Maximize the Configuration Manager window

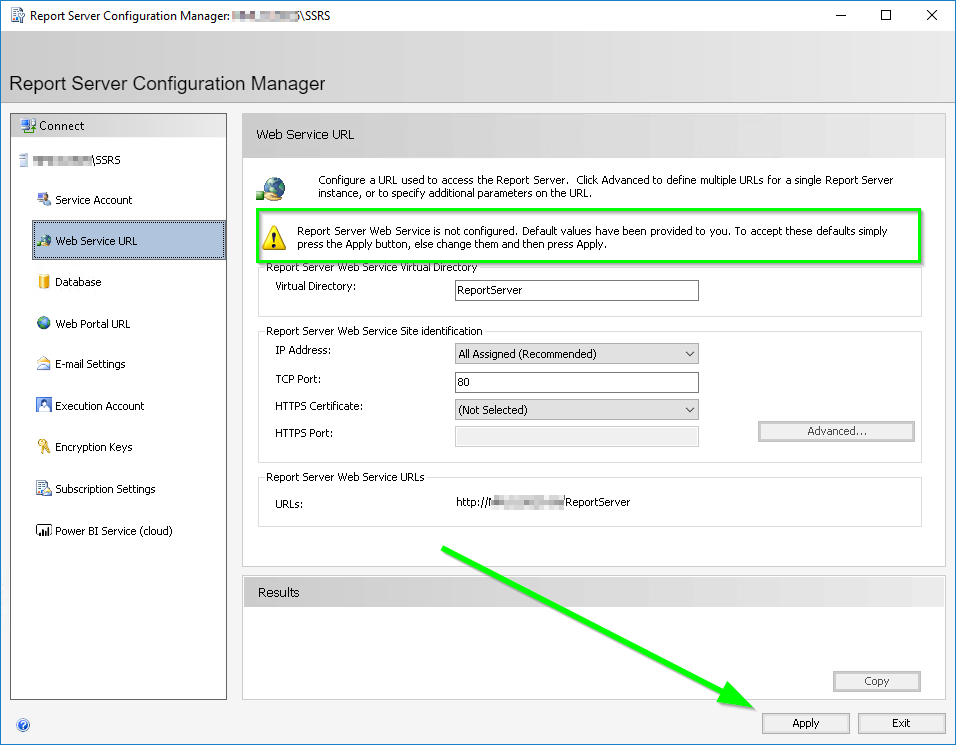tap(886, 15)
